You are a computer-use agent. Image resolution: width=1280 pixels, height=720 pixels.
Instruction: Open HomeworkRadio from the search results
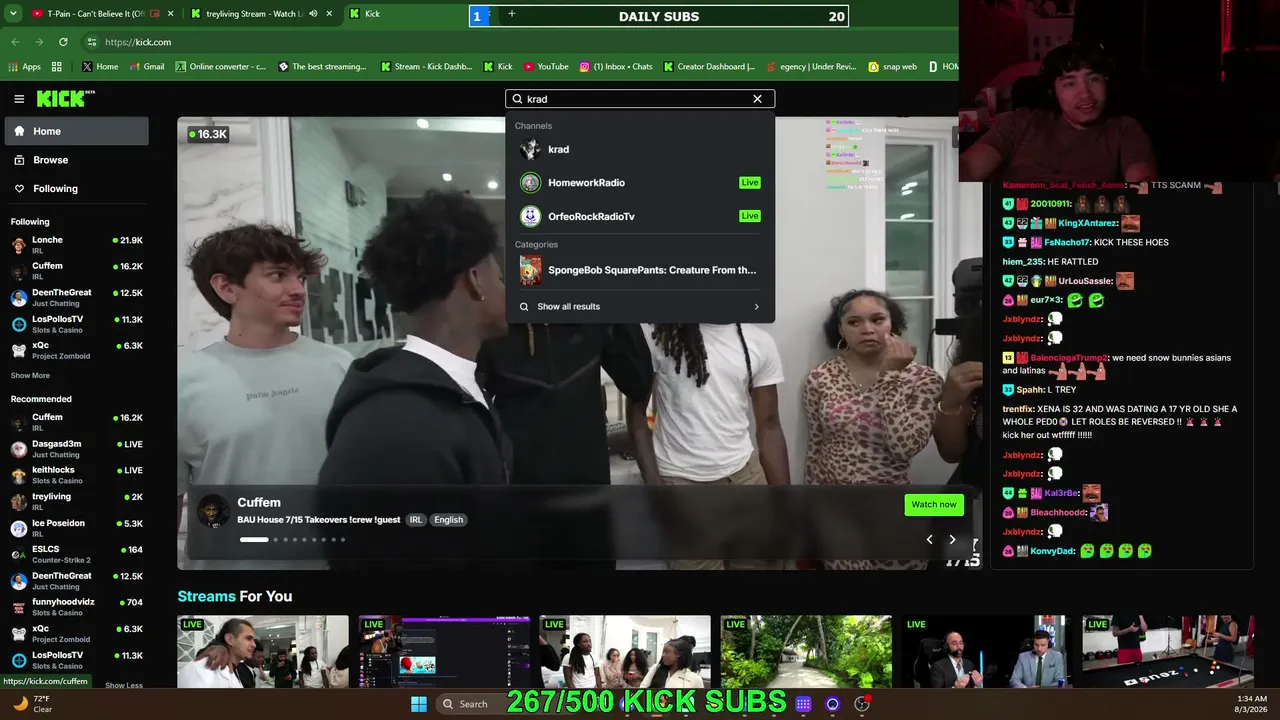[x=640, y=183]
